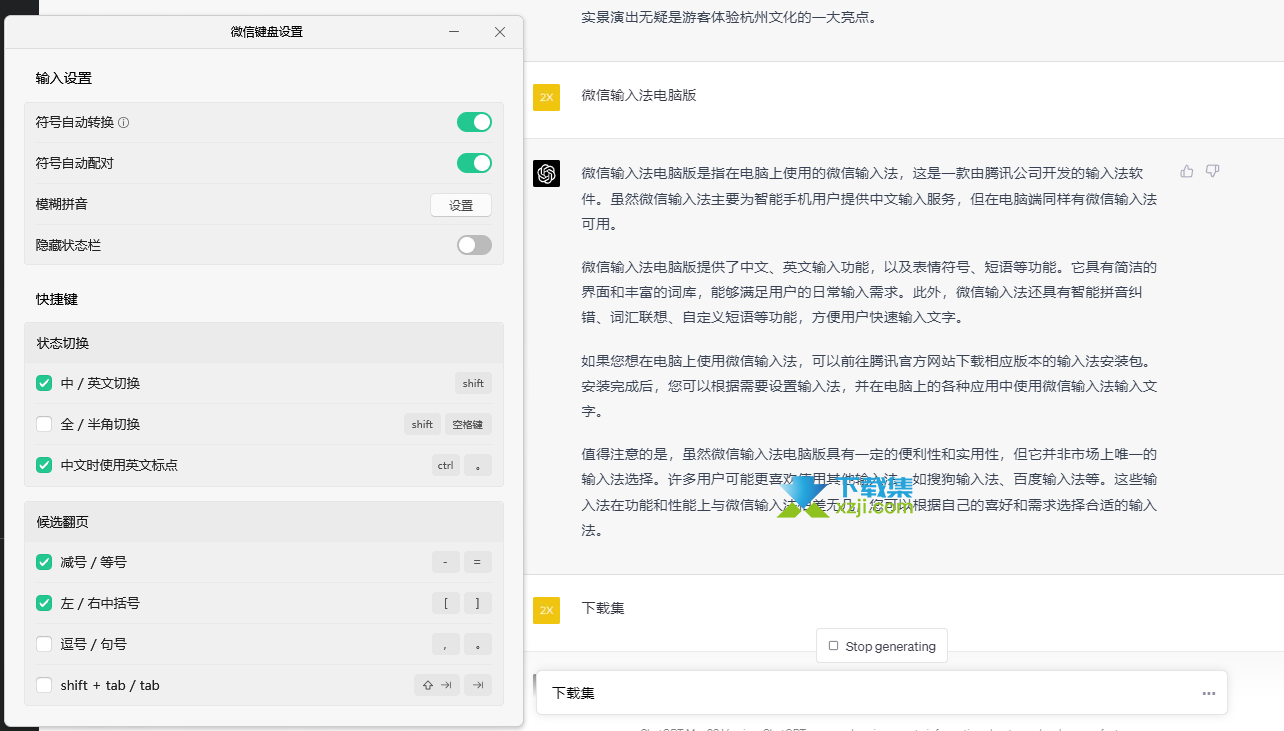Screen dimensions: 1284x731
Task: Click 快捷键 section heading
Action: [57, 299]
